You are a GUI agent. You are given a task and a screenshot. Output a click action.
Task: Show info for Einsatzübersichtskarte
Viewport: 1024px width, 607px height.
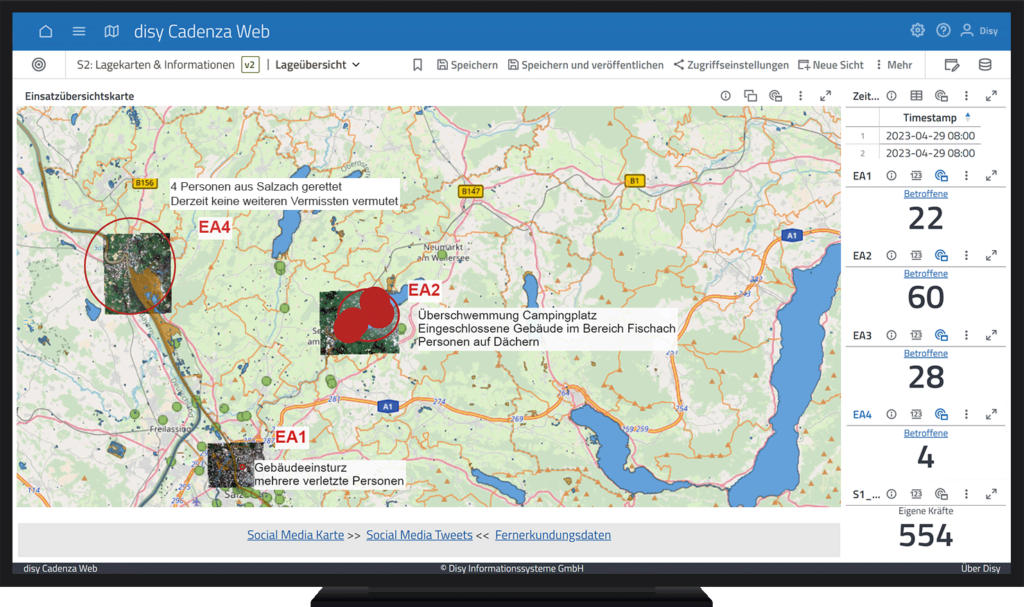click(726, 95)
